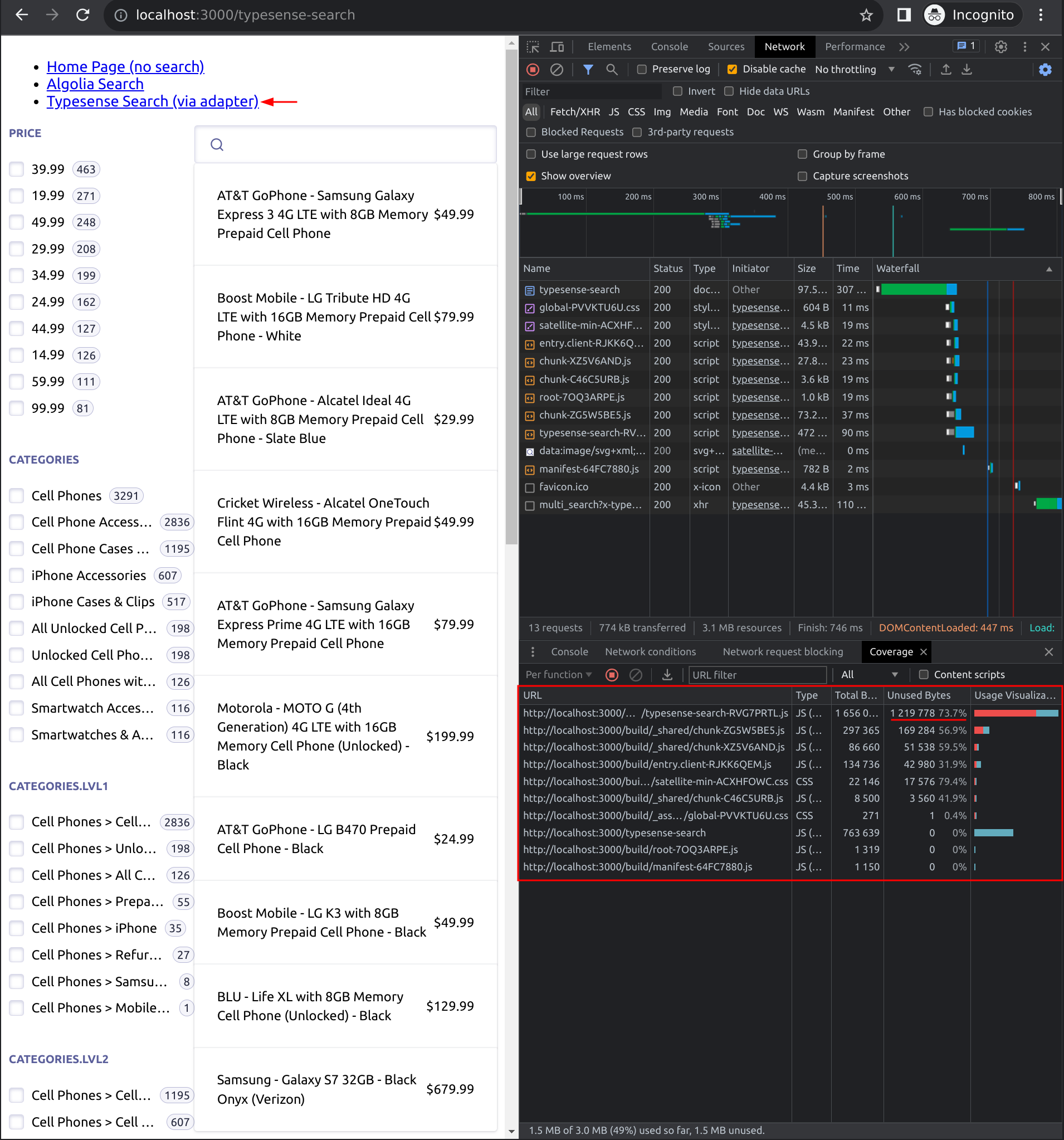Viewport: 1064px width, 1140px height.
Task: Tick the 39.99 price filter checkbox
Action: pyautogui.click(x=17, y=169)
